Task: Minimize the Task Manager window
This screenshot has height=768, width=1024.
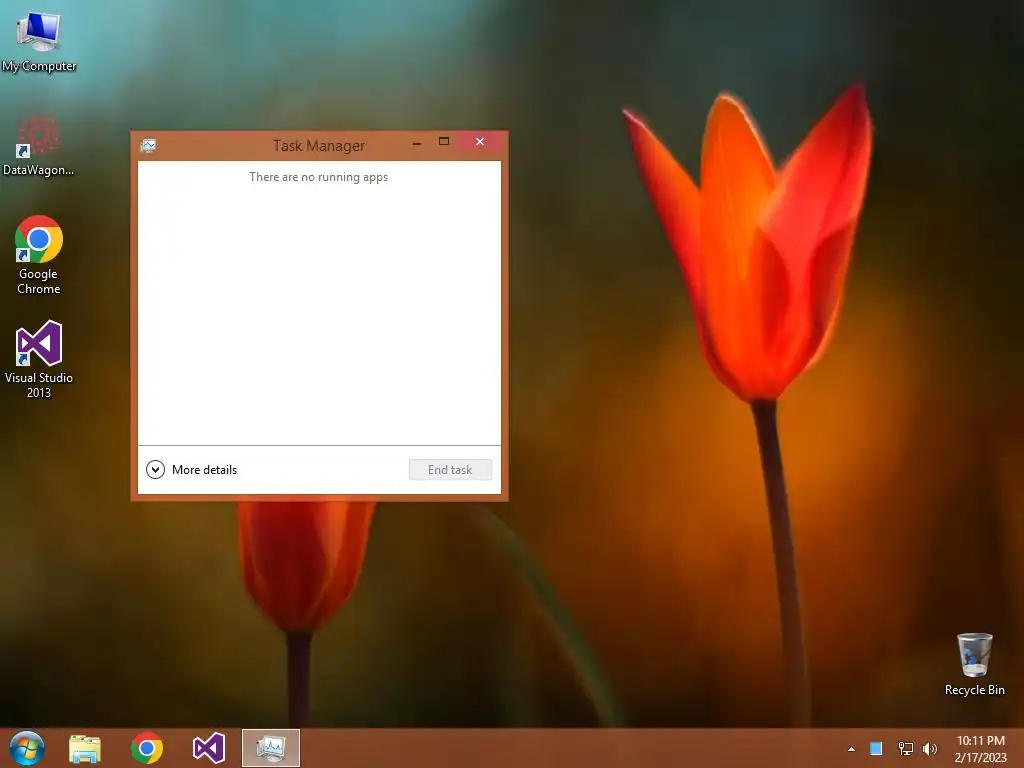Action: pos(417,142)
